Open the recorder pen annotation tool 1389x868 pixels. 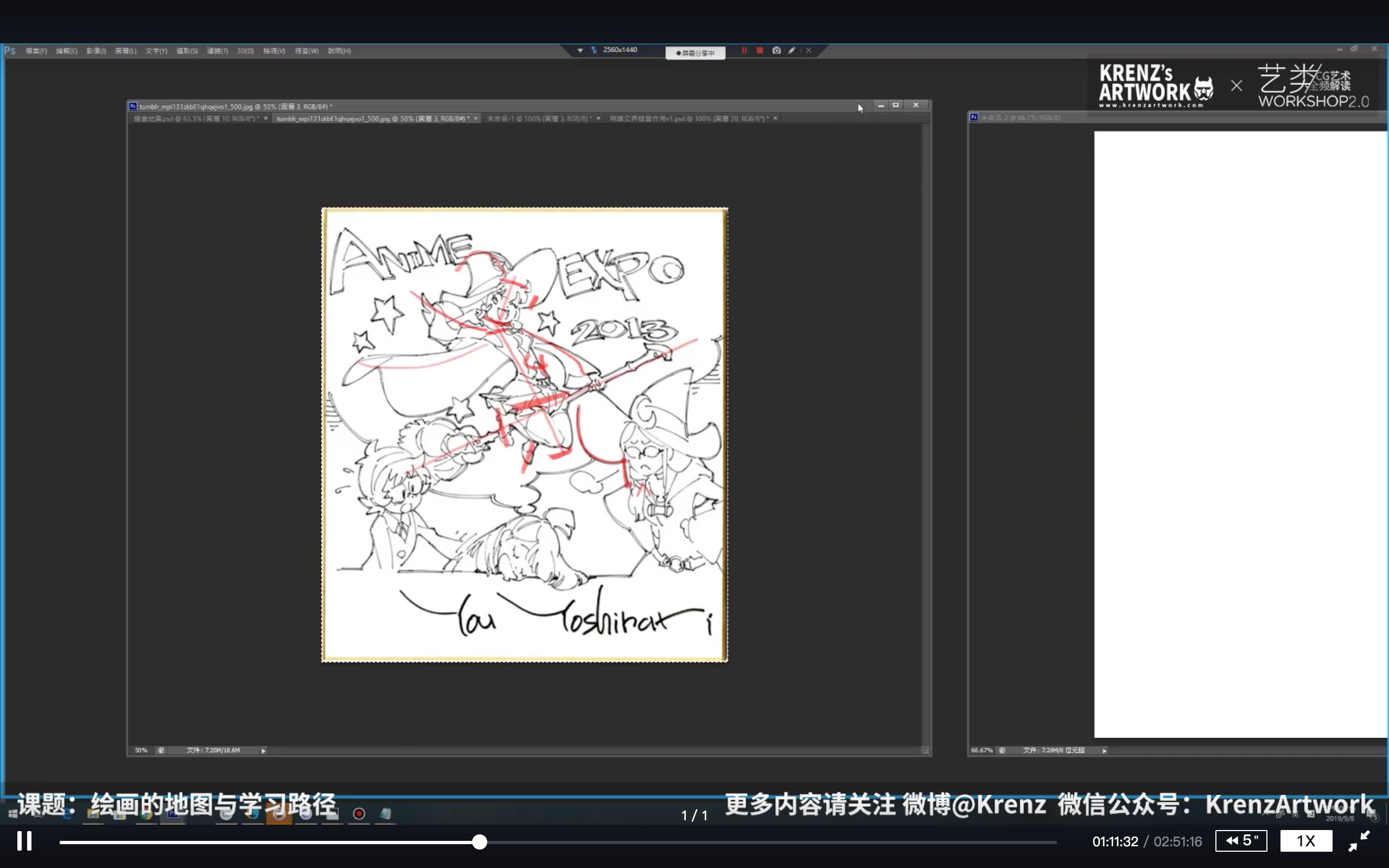pyautogui.click(x=792, y=50)
